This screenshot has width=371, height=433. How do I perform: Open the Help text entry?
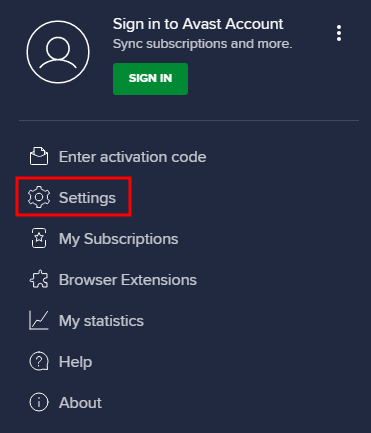(75, 362)
